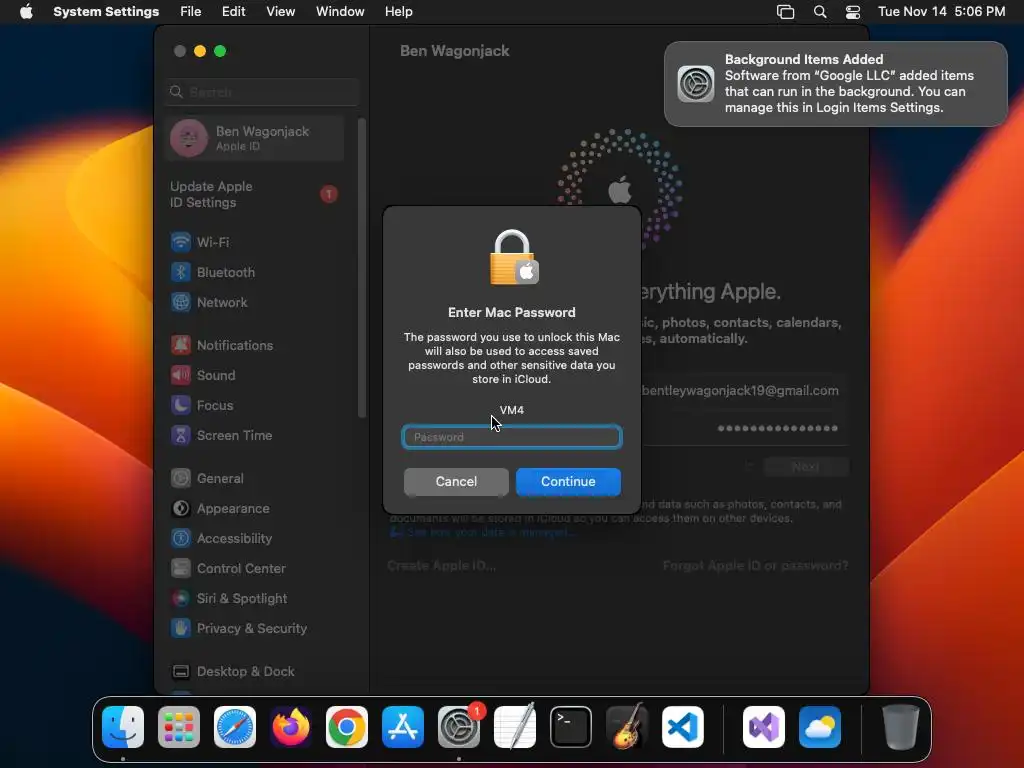Click the Screen Time hourglass icon
The image size is (1024, 768).
pos(181,435)
